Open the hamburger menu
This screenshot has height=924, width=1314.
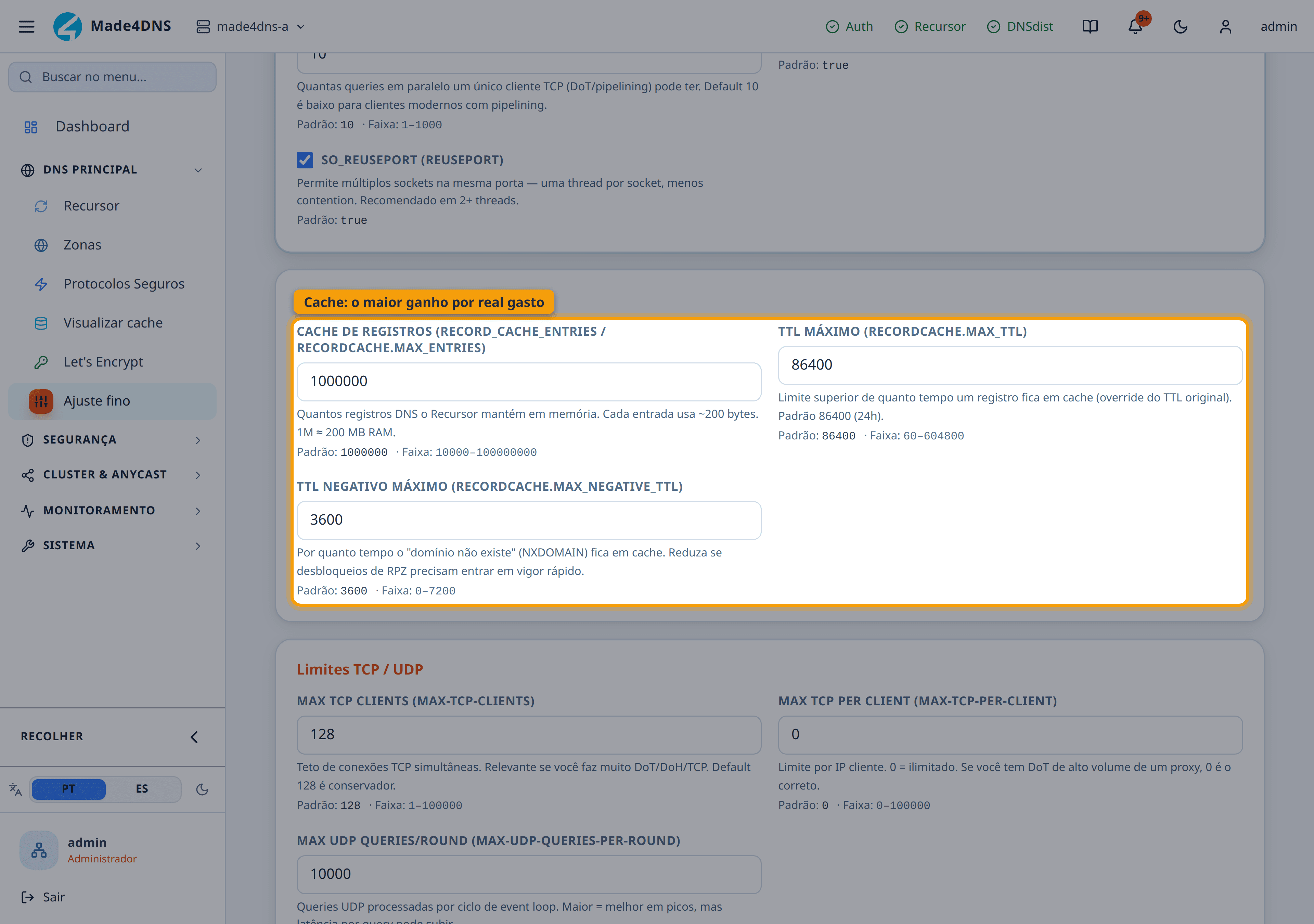(x=26, y=26)
